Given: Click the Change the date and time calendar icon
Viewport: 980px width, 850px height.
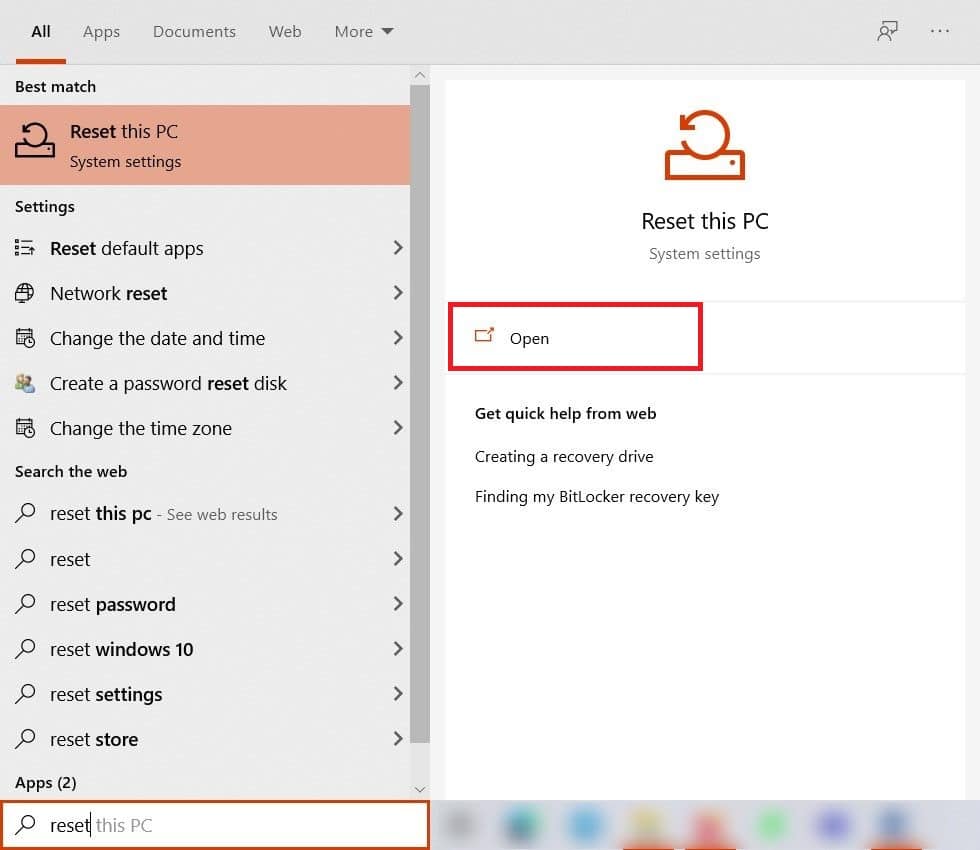Looking at the screenshot, I should coord(26,338).
